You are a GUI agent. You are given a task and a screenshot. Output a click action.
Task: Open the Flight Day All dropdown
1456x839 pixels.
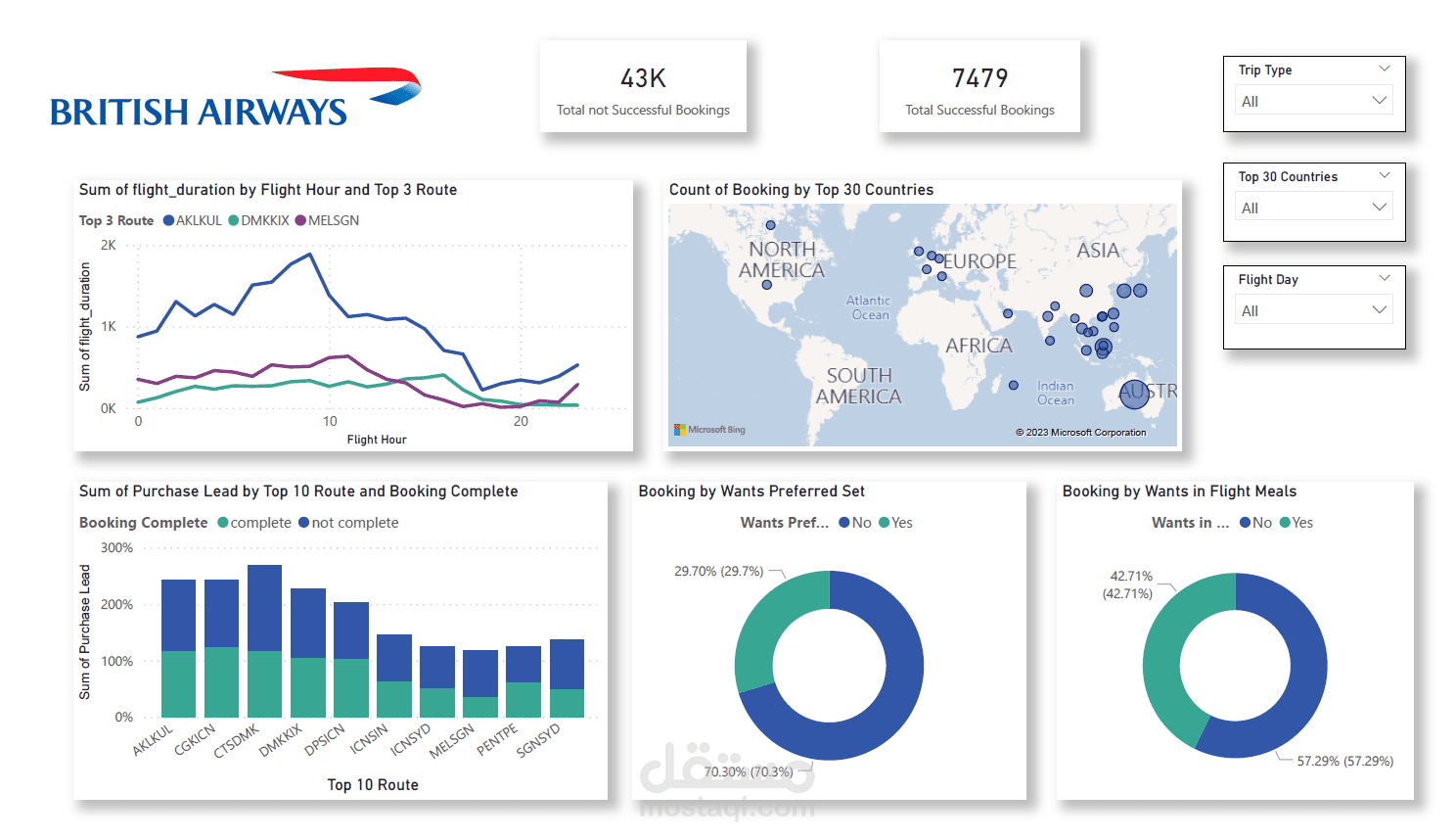(1313, 310)
